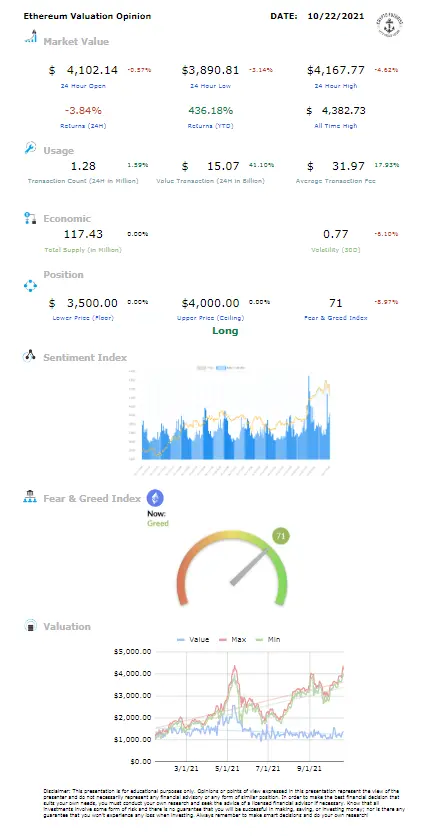437x837 pixels.
Task: Click the Returns (24H) label
Action: pyautogui.click(x=83, y=126)
